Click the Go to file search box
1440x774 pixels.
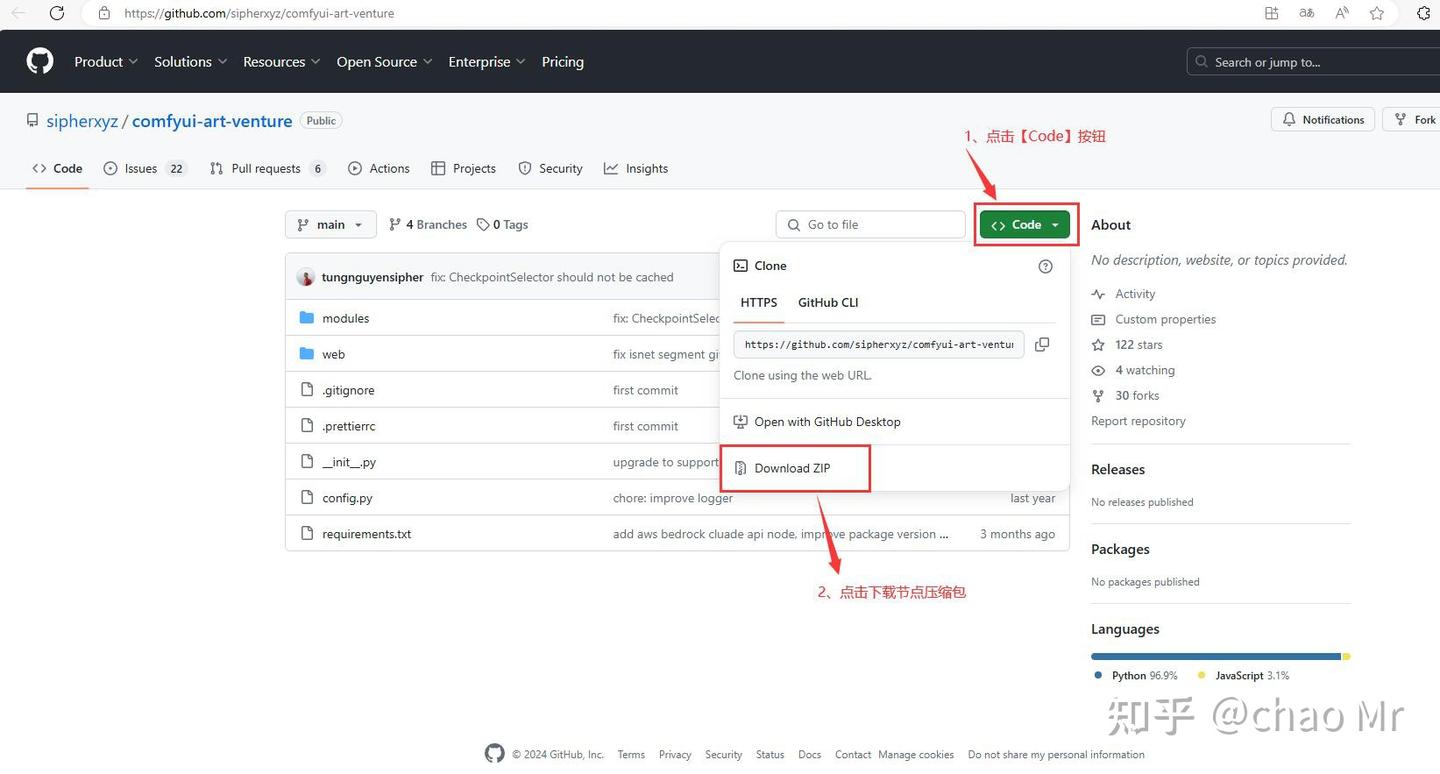(871, 225)
